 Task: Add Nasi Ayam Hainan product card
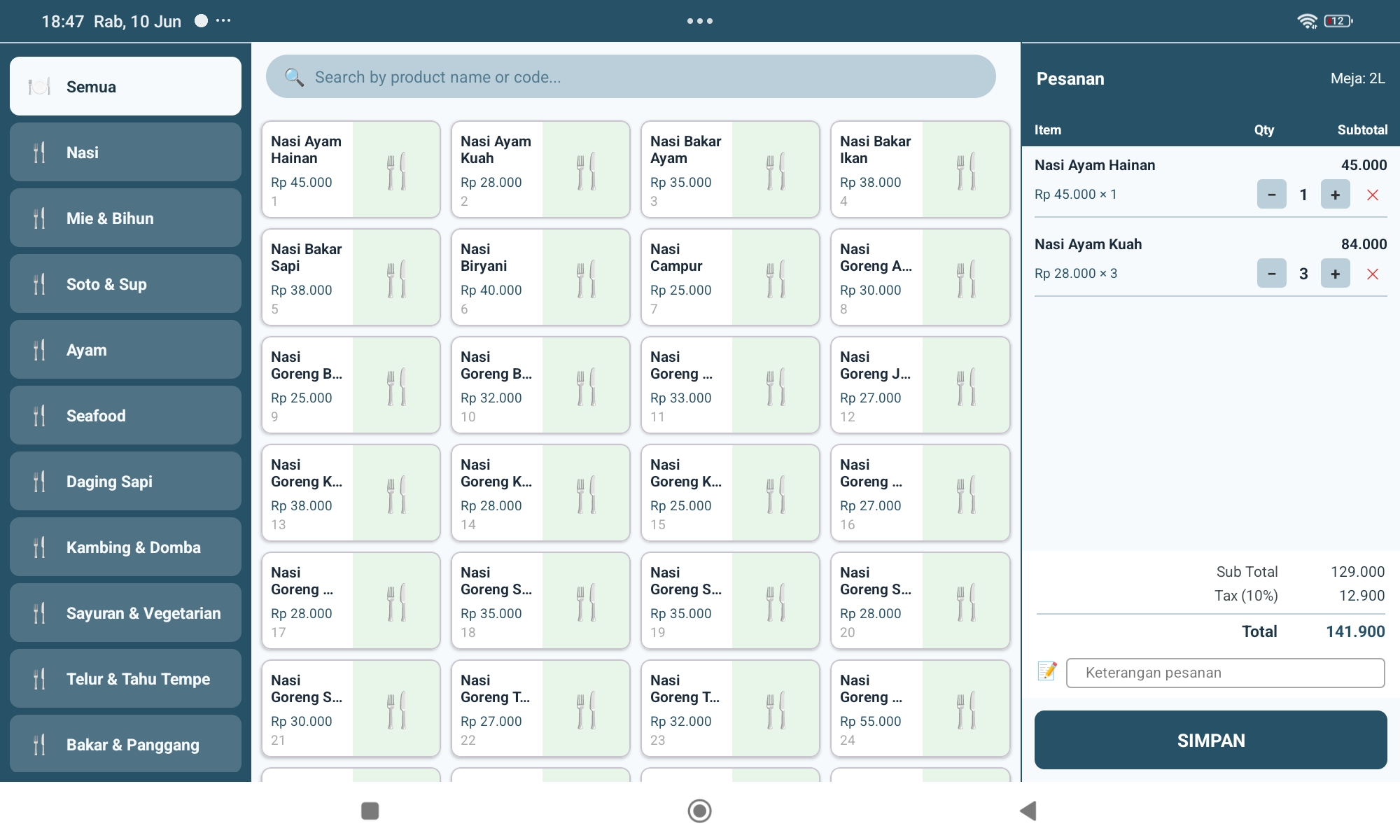click(351, 169)
